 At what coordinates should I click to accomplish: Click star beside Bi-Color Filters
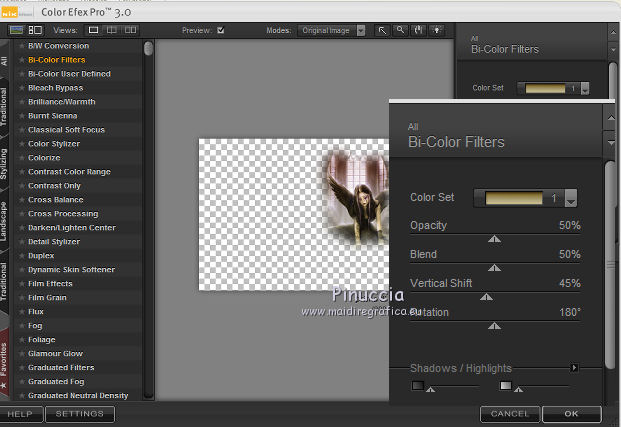pos(22,60)
